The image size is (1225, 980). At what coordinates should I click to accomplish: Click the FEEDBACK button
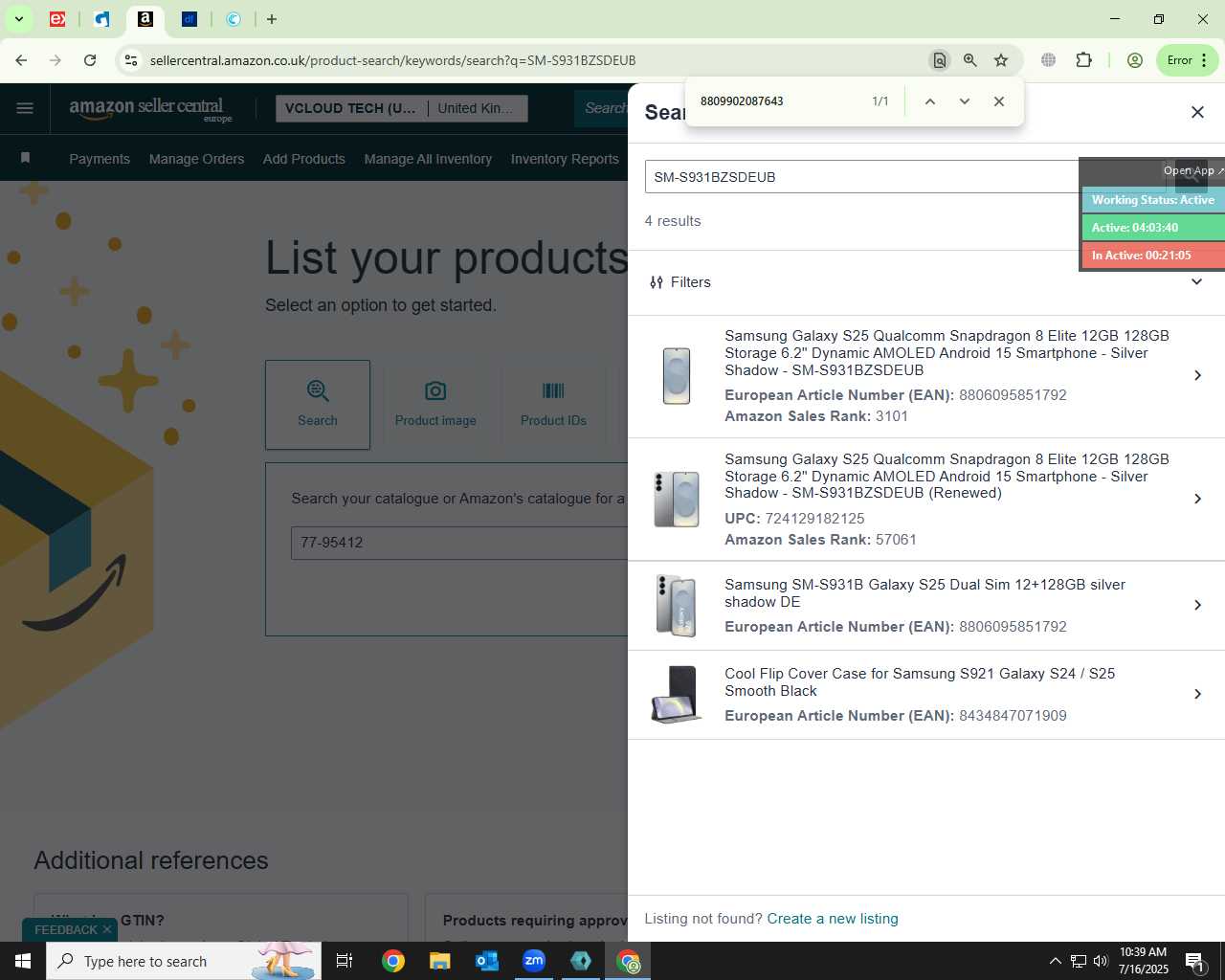tap(65, 929)
